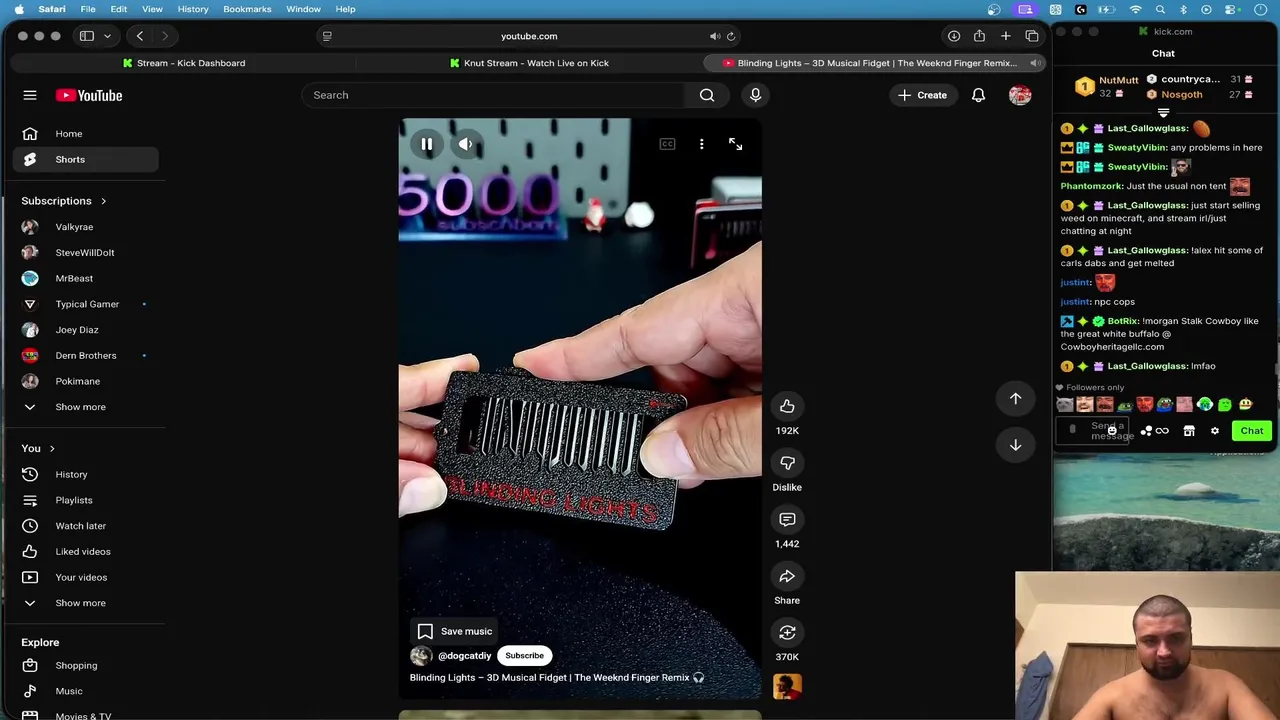Open Control Center in menu bar
The height and width of the screenshot is (720, 1280).
coord(1231,9)
